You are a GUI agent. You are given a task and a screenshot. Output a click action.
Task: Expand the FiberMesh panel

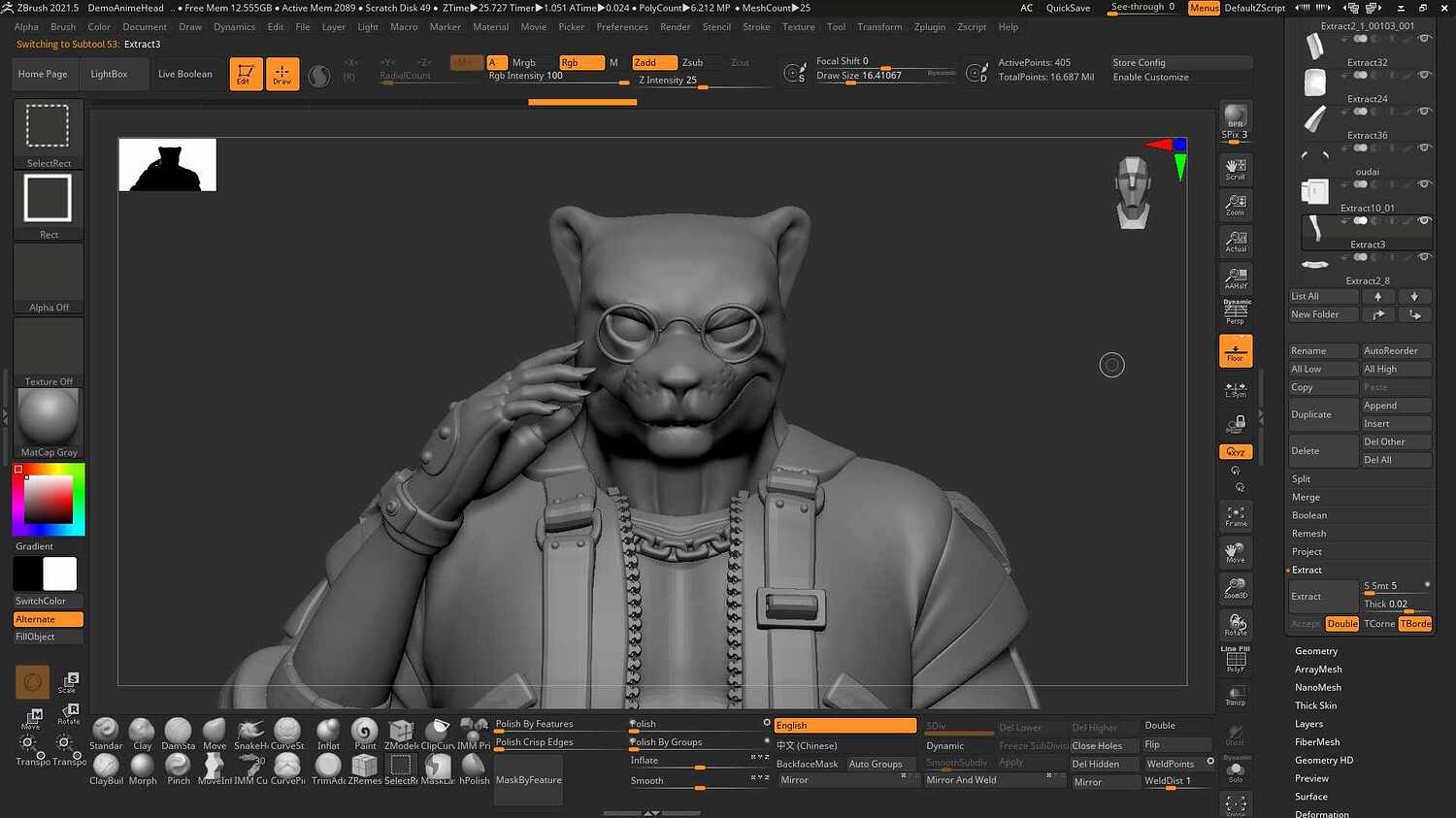click(1316, 741)
